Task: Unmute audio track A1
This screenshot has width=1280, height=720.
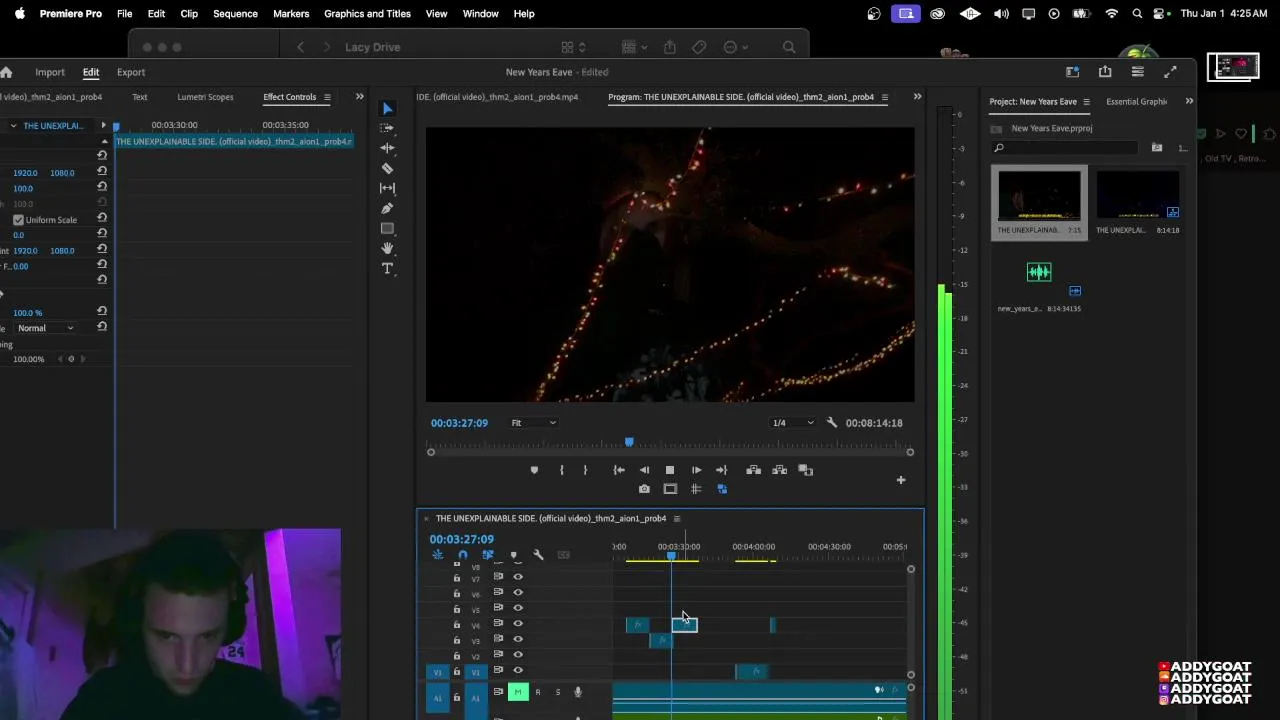Action: [x=518, y=692]
